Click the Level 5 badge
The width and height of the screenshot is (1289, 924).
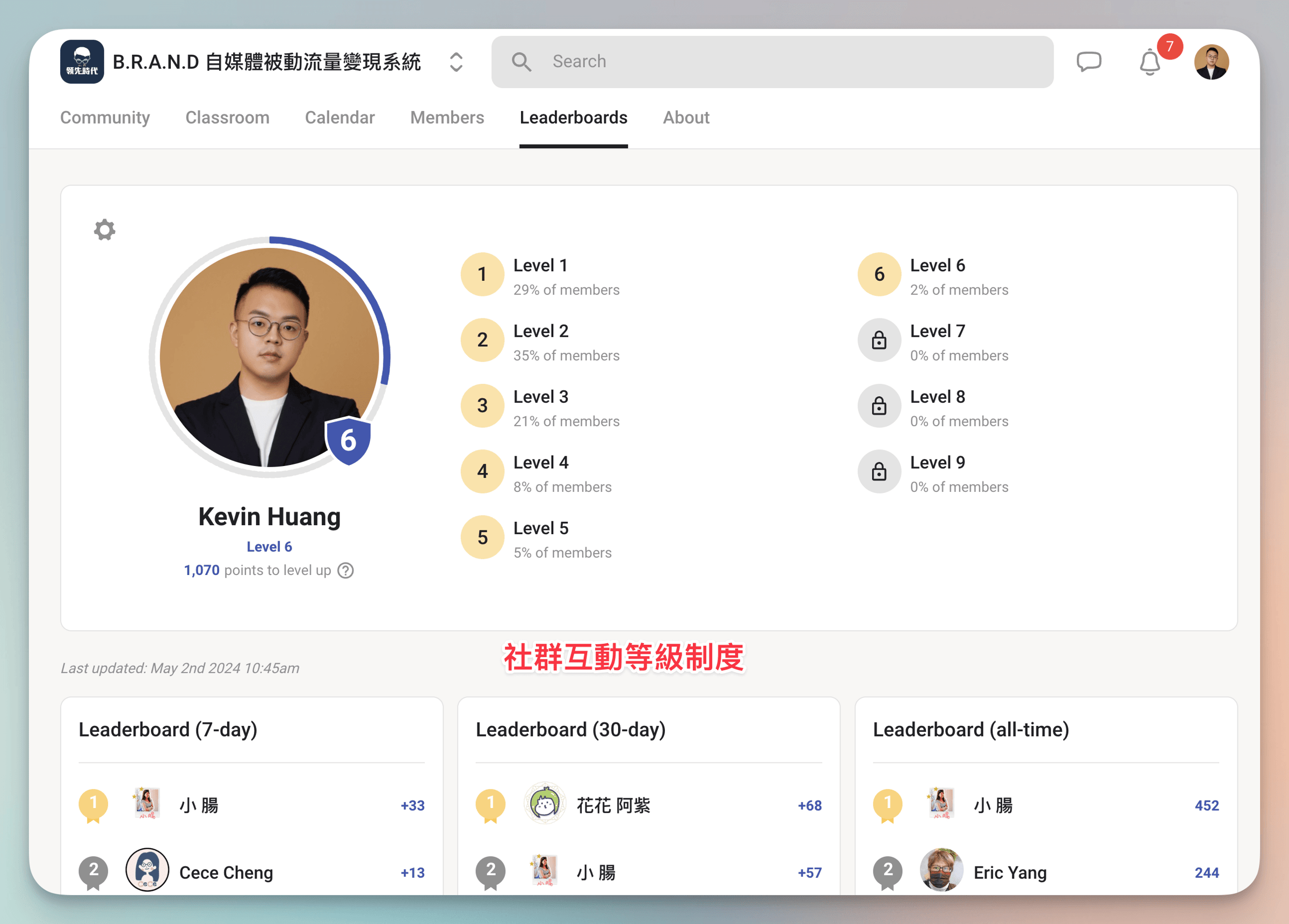[x=482, y=537]
